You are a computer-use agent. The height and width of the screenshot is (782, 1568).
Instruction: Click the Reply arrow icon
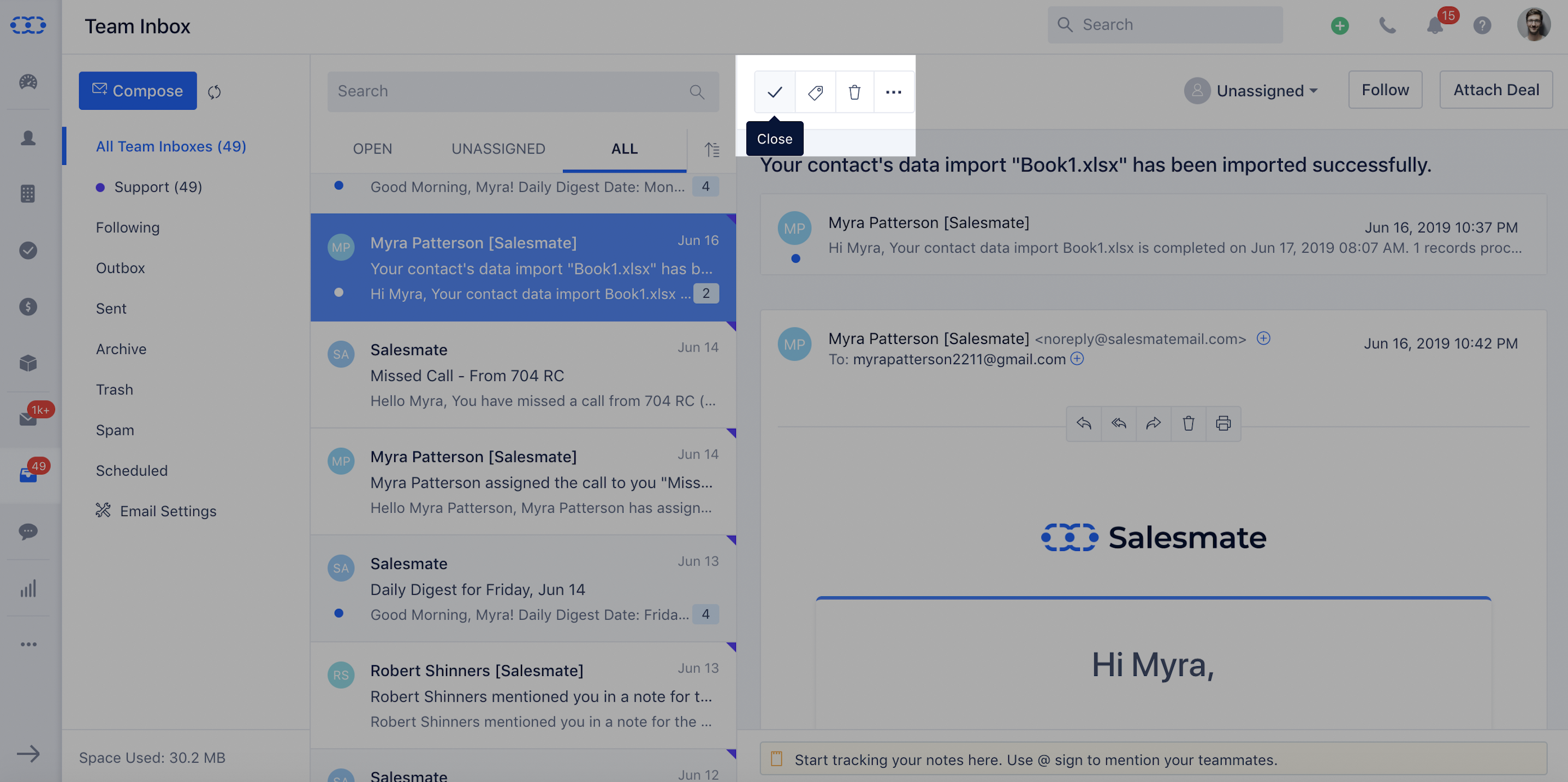coord(1084,423)
